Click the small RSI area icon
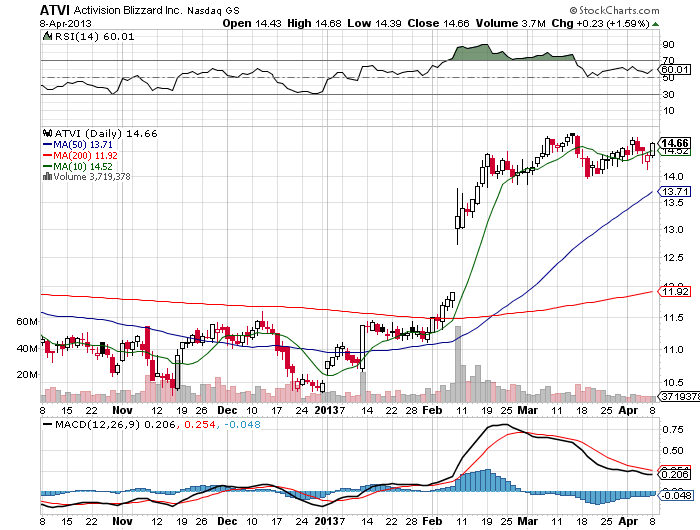700x530 pixels. (x=47, y=36)
